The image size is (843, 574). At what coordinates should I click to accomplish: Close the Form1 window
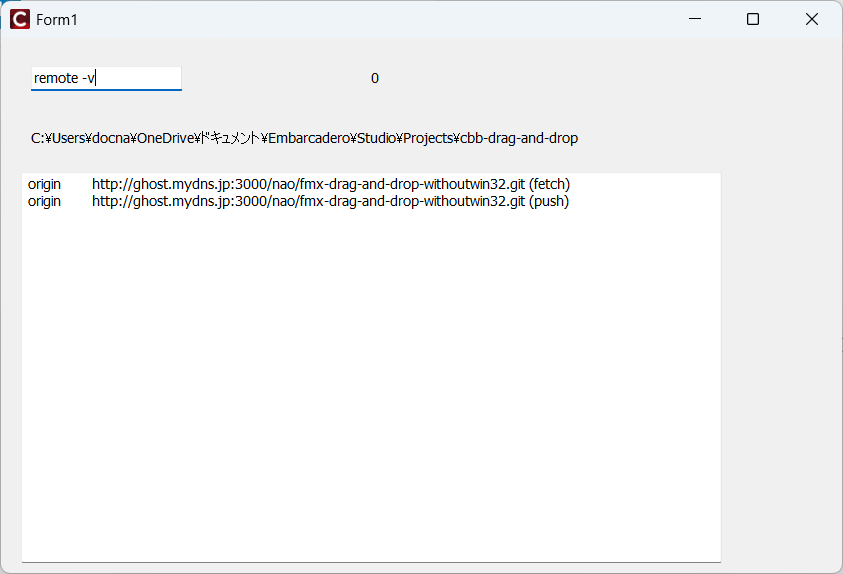point(811,19)
